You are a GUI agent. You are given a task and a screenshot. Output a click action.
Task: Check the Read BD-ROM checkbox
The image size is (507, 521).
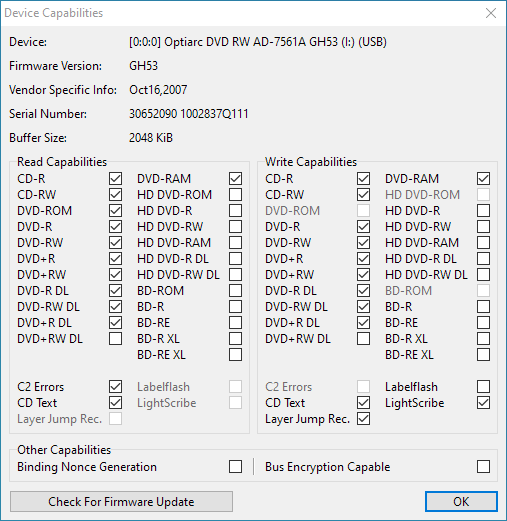point(235,291)
